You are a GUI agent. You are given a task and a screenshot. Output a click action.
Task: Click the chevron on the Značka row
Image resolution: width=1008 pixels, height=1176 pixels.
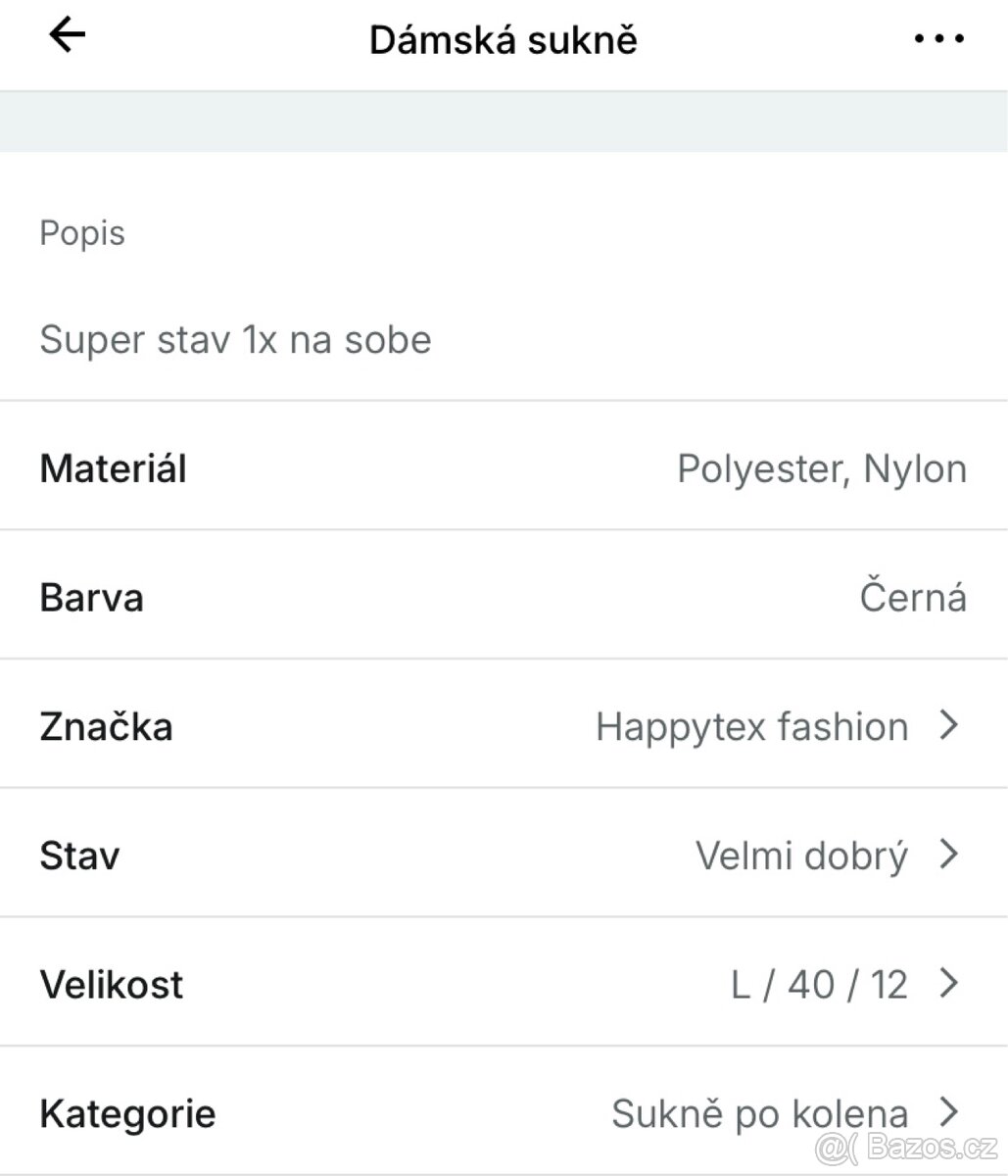coord(947,725)
